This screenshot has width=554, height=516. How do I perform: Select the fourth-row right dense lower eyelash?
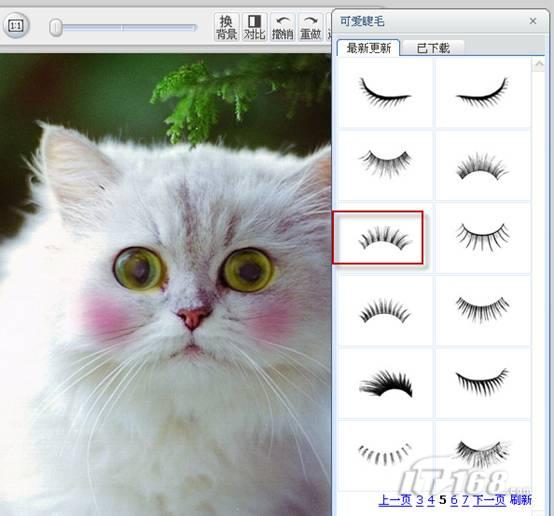[x=483, y=311]
